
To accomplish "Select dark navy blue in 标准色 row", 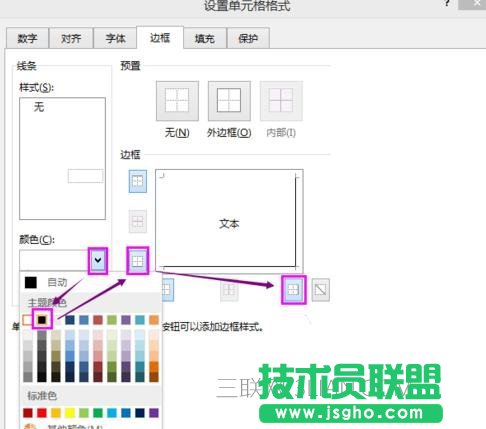I will pyautogui.click(x=140, y=413).
